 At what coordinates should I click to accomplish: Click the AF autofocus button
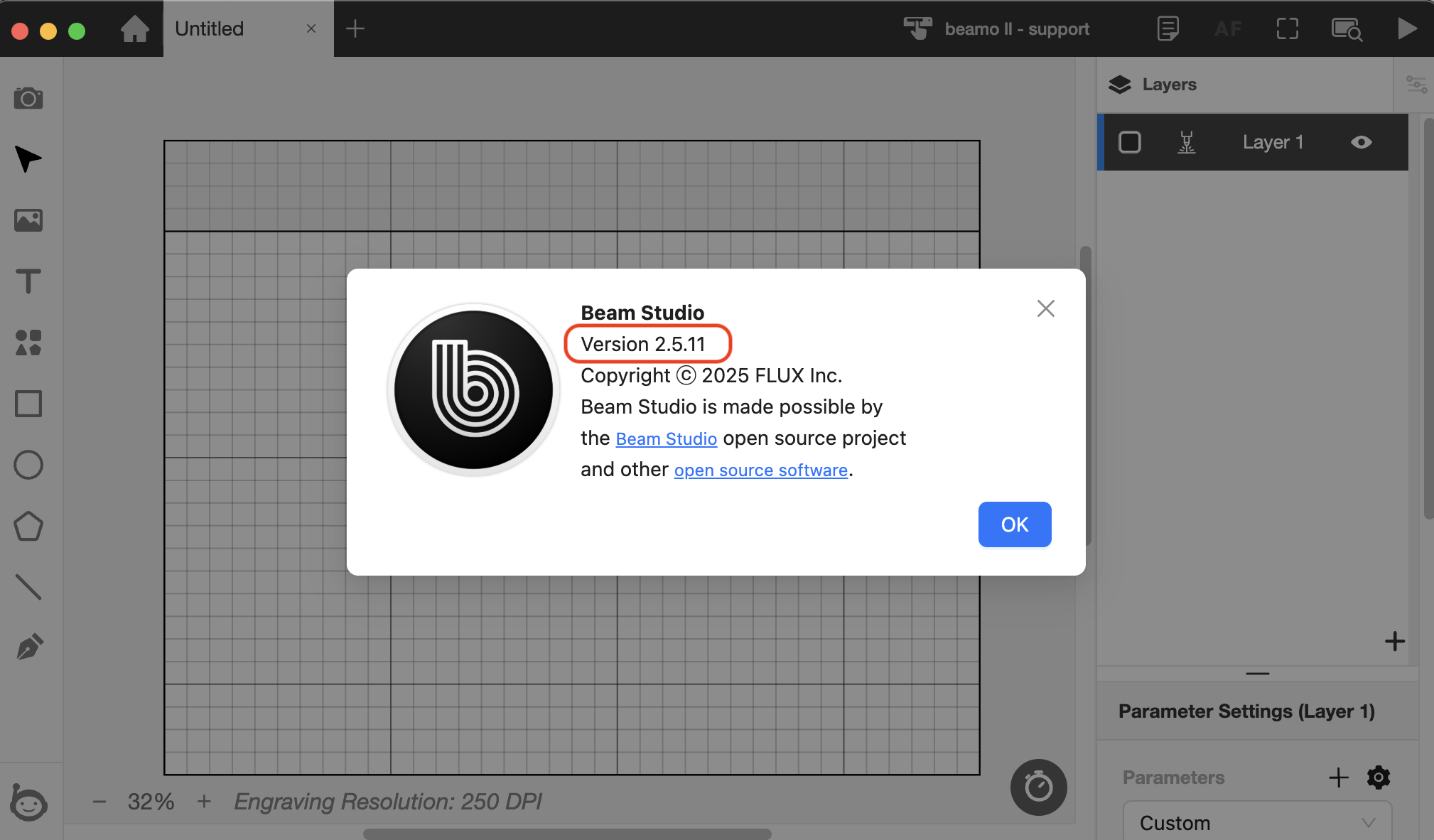tap(1227, 28)
